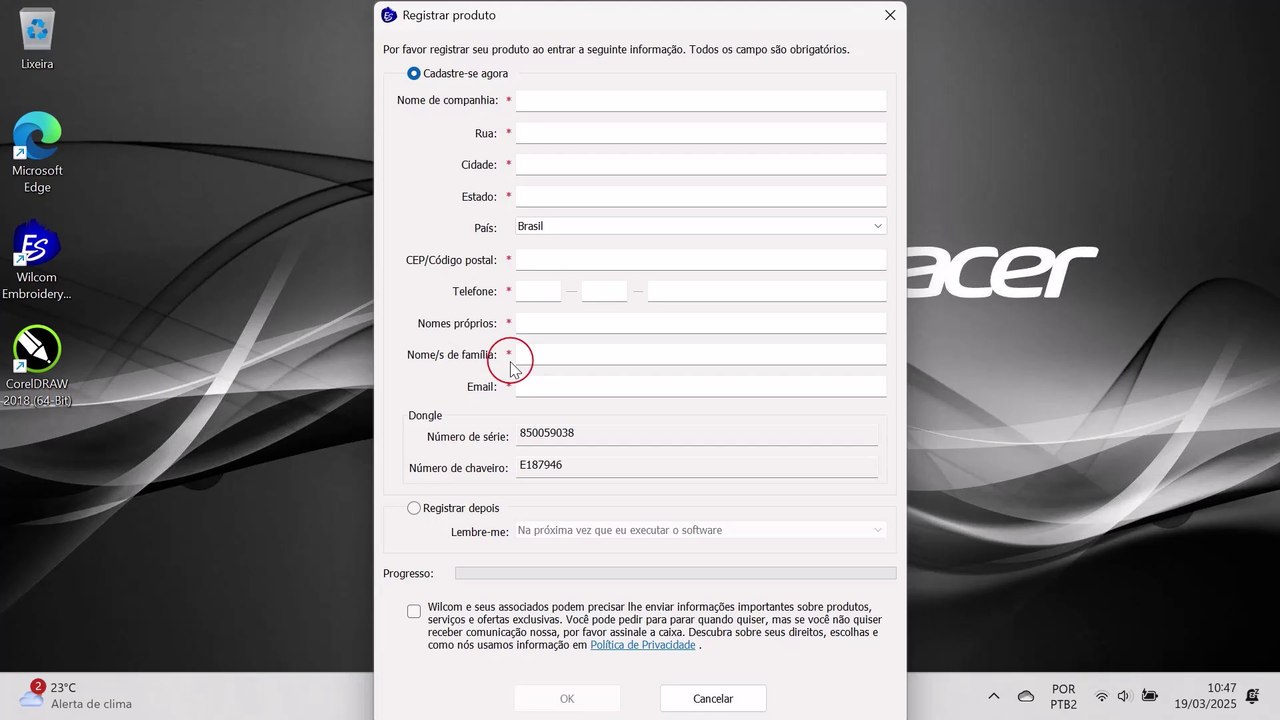Open the "Lembre-me" reminder dropdown
Image resolution: width=1280 pixels, height=720 pixels.
click(700, 530)
